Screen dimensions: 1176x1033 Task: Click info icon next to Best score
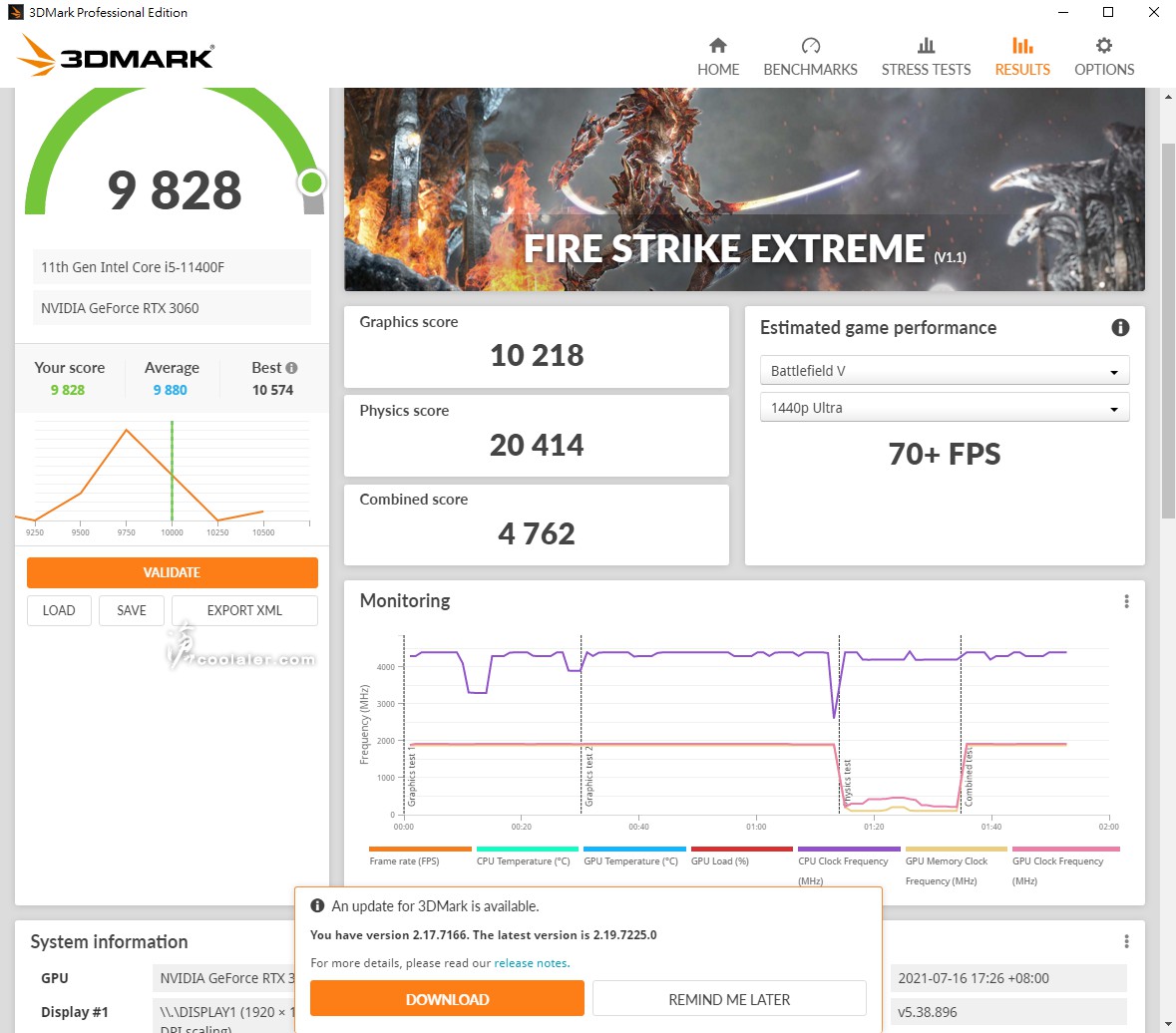click(x=291, y=368)
